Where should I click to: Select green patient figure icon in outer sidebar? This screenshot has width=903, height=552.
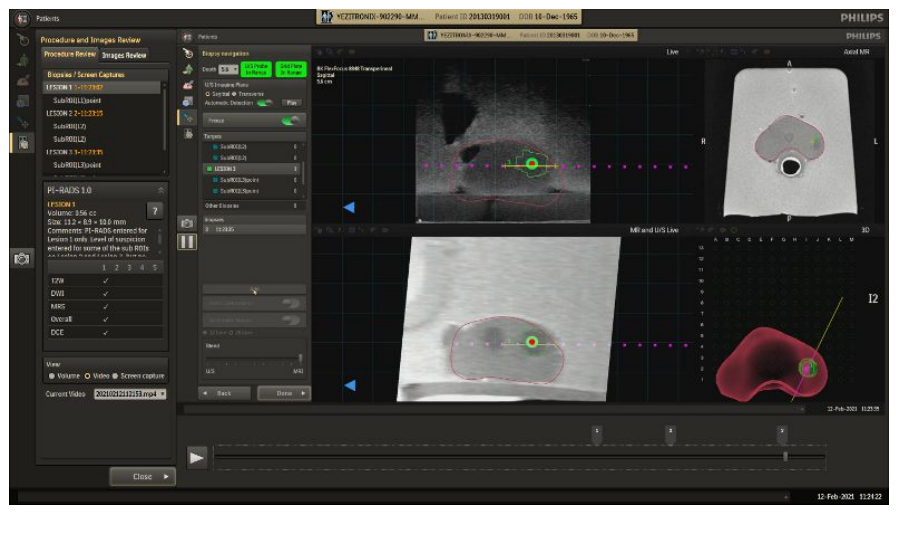click(22, 60)
